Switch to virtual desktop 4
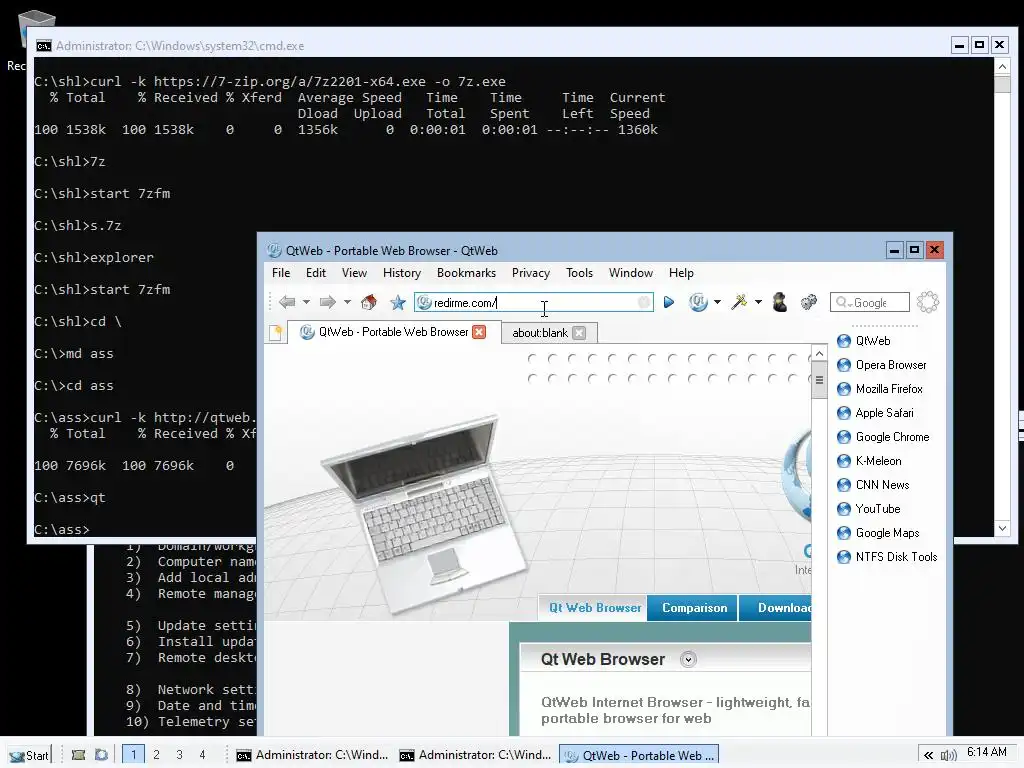Screen dimensions: 1024x768 point(202,754)
